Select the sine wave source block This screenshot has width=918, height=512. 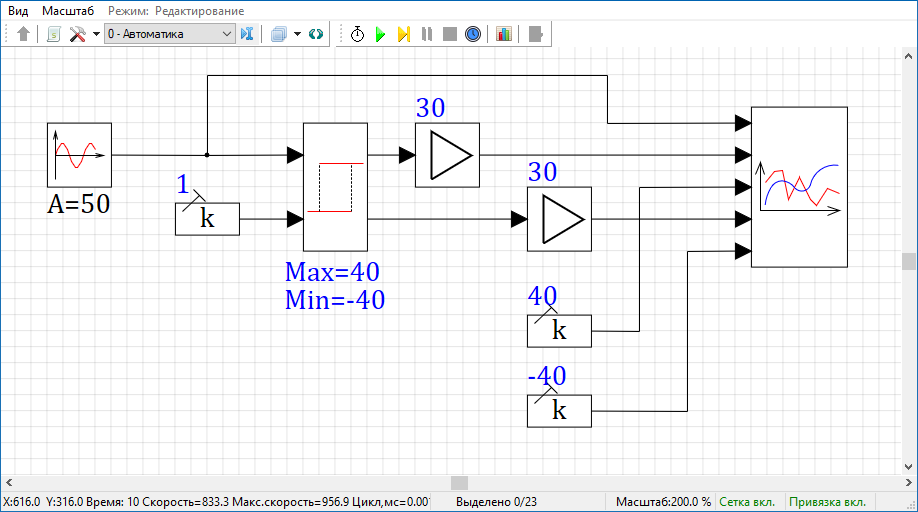(x=79, y=155)
